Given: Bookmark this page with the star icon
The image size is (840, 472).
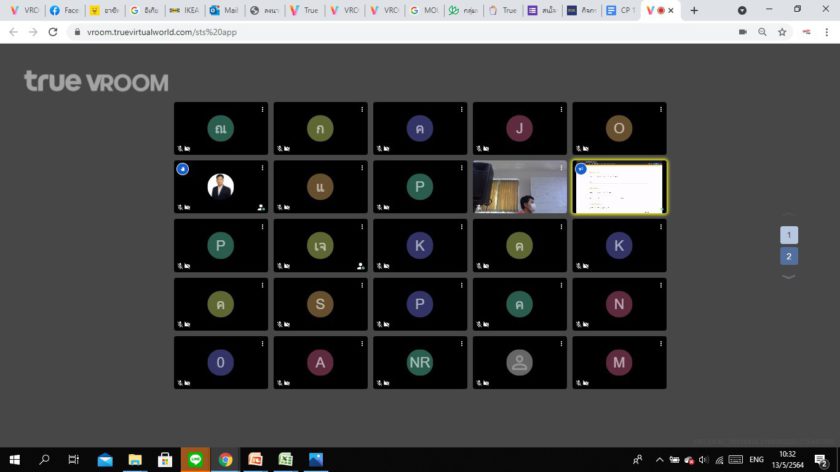Looking at the screenshot, I should tap(782, 32).
